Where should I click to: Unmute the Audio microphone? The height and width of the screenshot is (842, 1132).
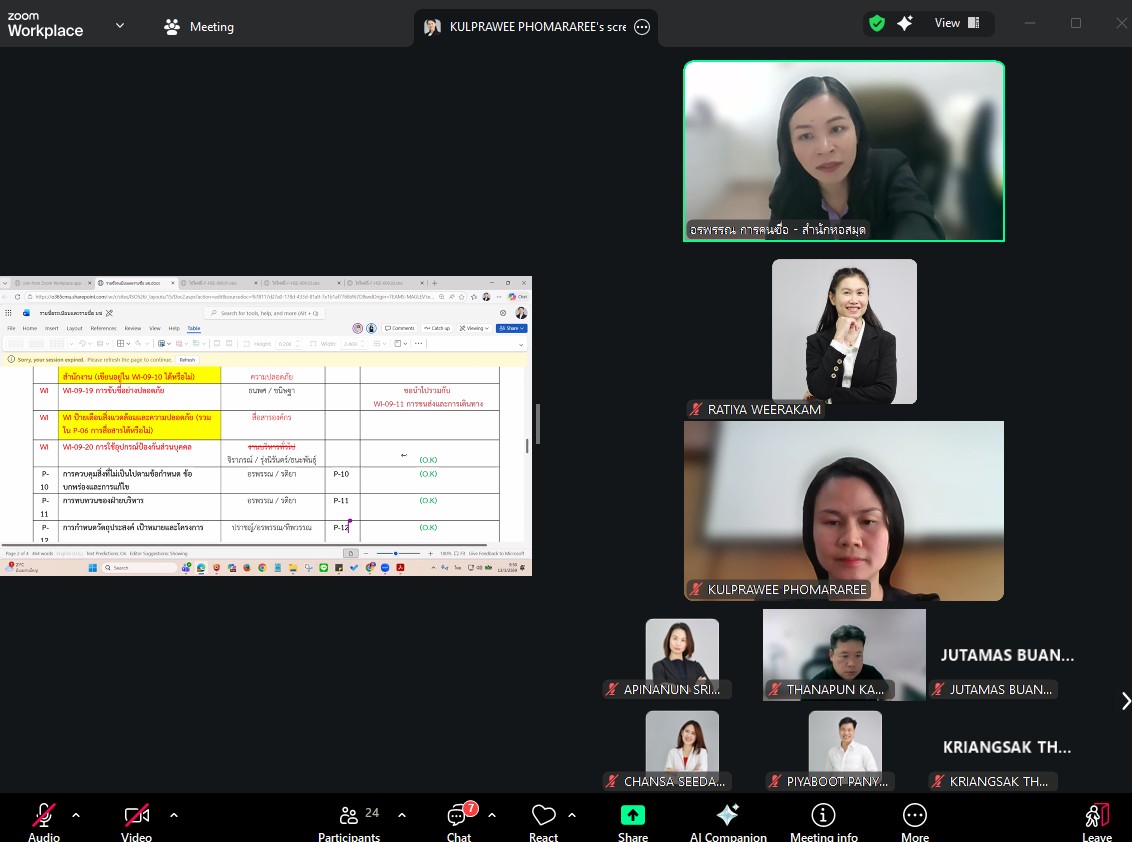(x=44, y=815)
